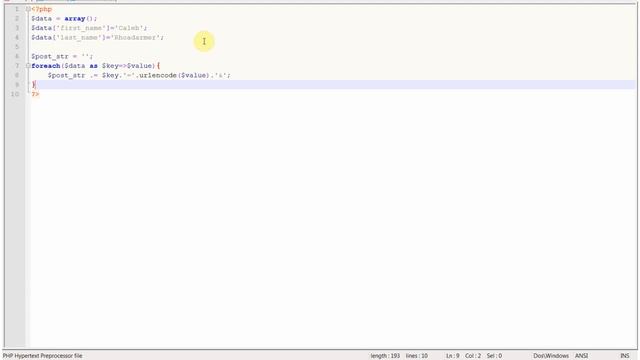This screenshot has height=360, width=640.
Task: Click line number 5 in the margin
Action: pos(17,47)
